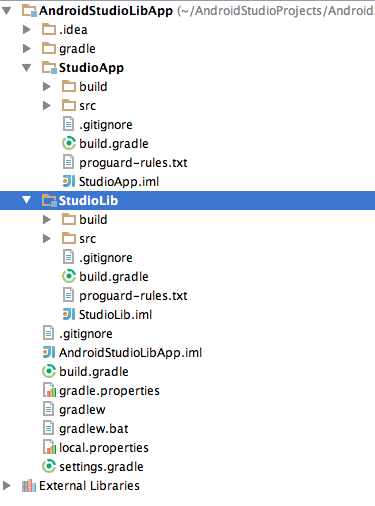Screen dimensions: 375x506
Task: Click the root build.gradle Gradle icon
Action: point(49,371)
